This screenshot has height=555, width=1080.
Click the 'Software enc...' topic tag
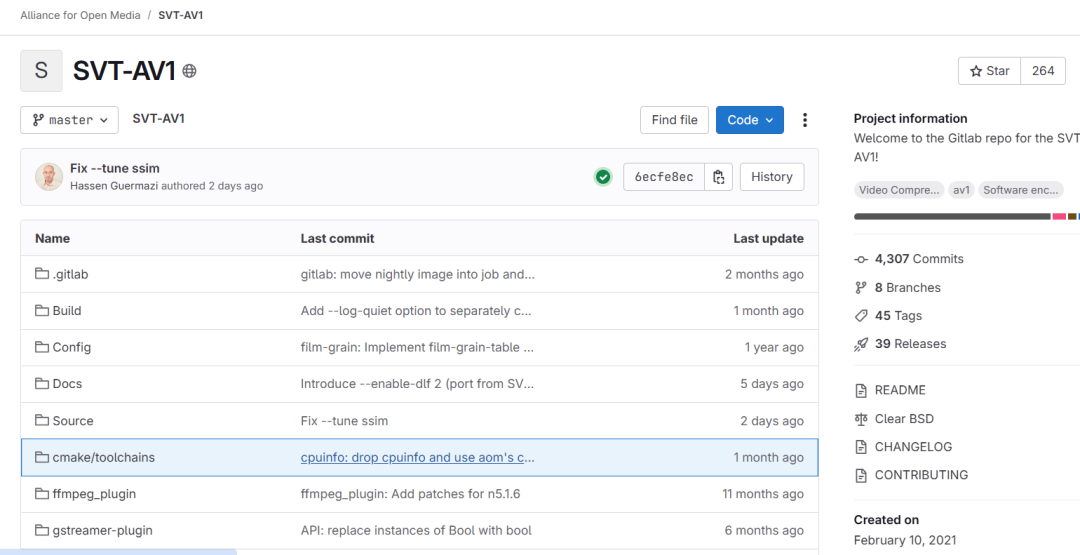[x=1021, y=190]
